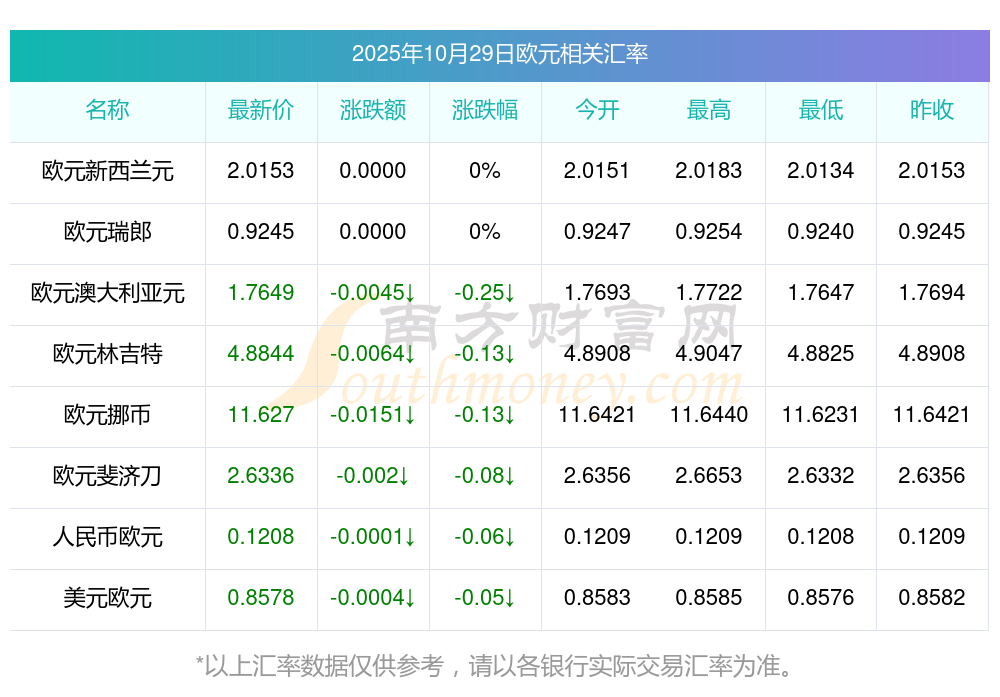1000x697 pixels.
Task: Click the 涨跌额 column header
Action: tap(372, 110)
